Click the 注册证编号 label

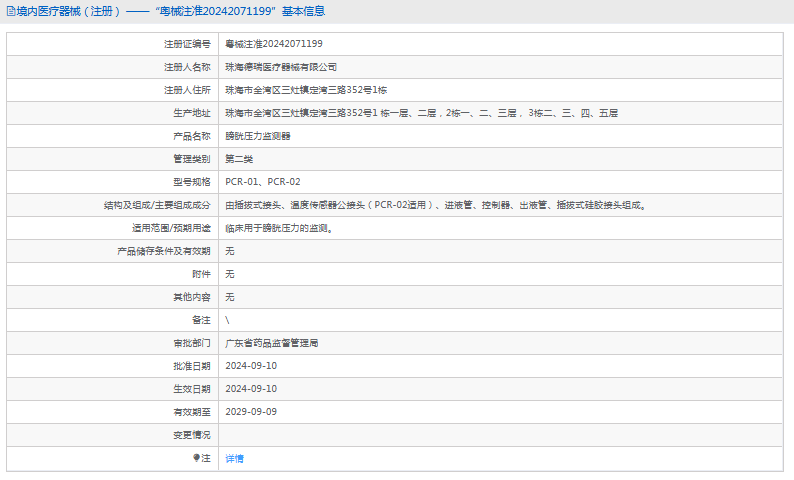coord(187,44)
